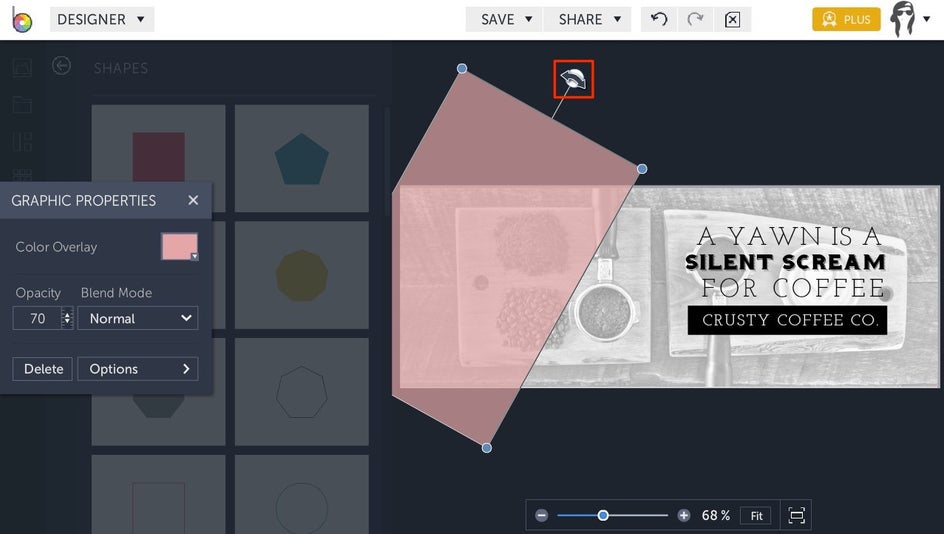Click the Delete button
944x534 pixels.
click(43, 369)
